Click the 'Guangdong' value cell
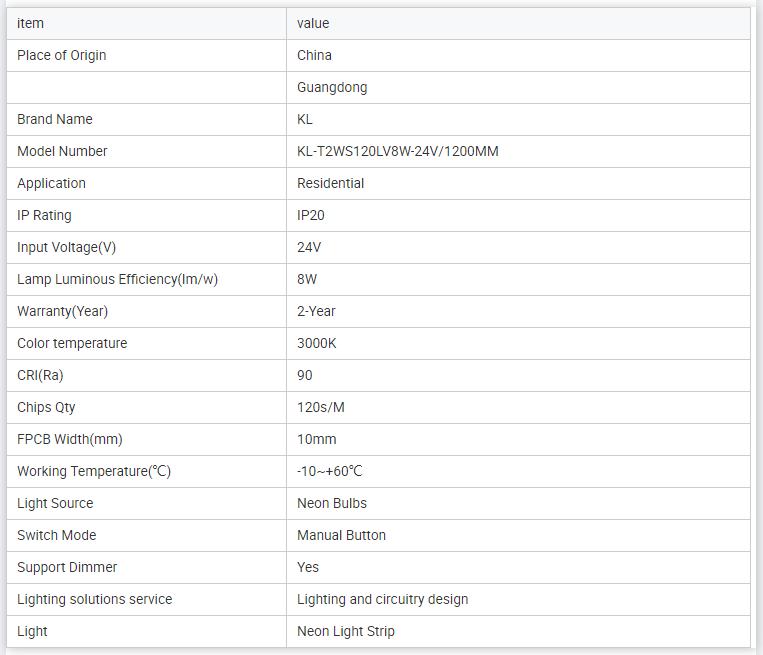 [x=332, y=87]
